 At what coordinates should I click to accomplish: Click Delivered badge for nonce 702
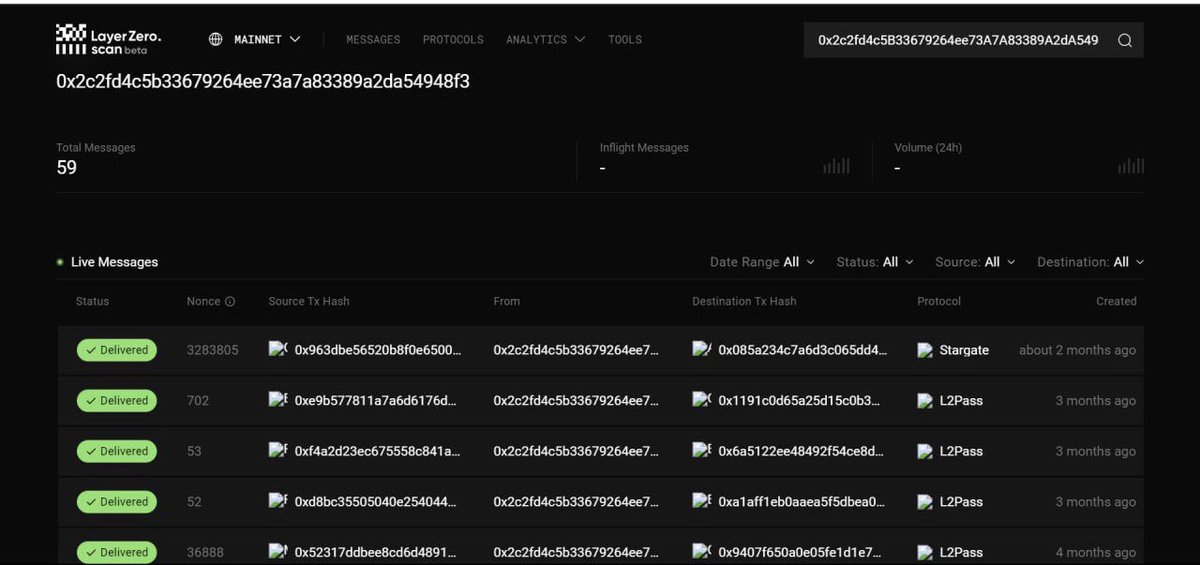point(117,401)
